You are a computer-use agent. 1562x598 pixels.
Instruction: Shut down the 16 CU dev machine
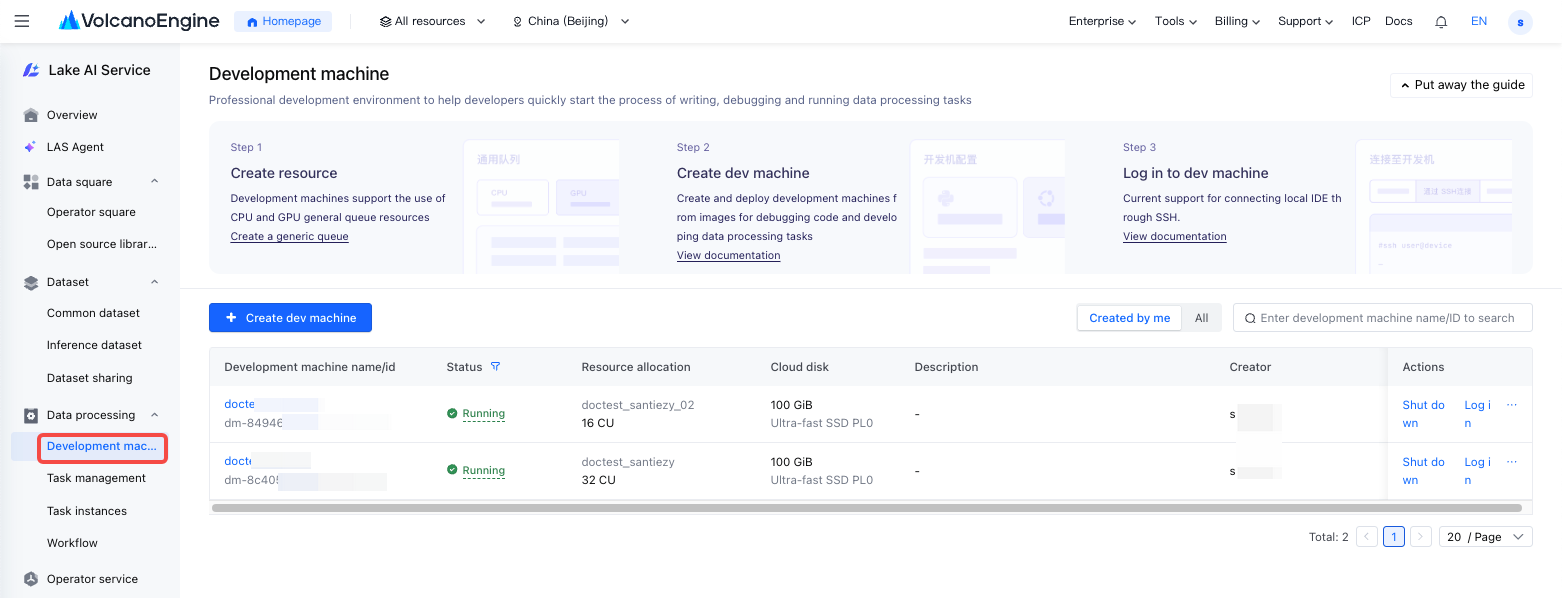pyautogui.click(x=1424, y=414)
